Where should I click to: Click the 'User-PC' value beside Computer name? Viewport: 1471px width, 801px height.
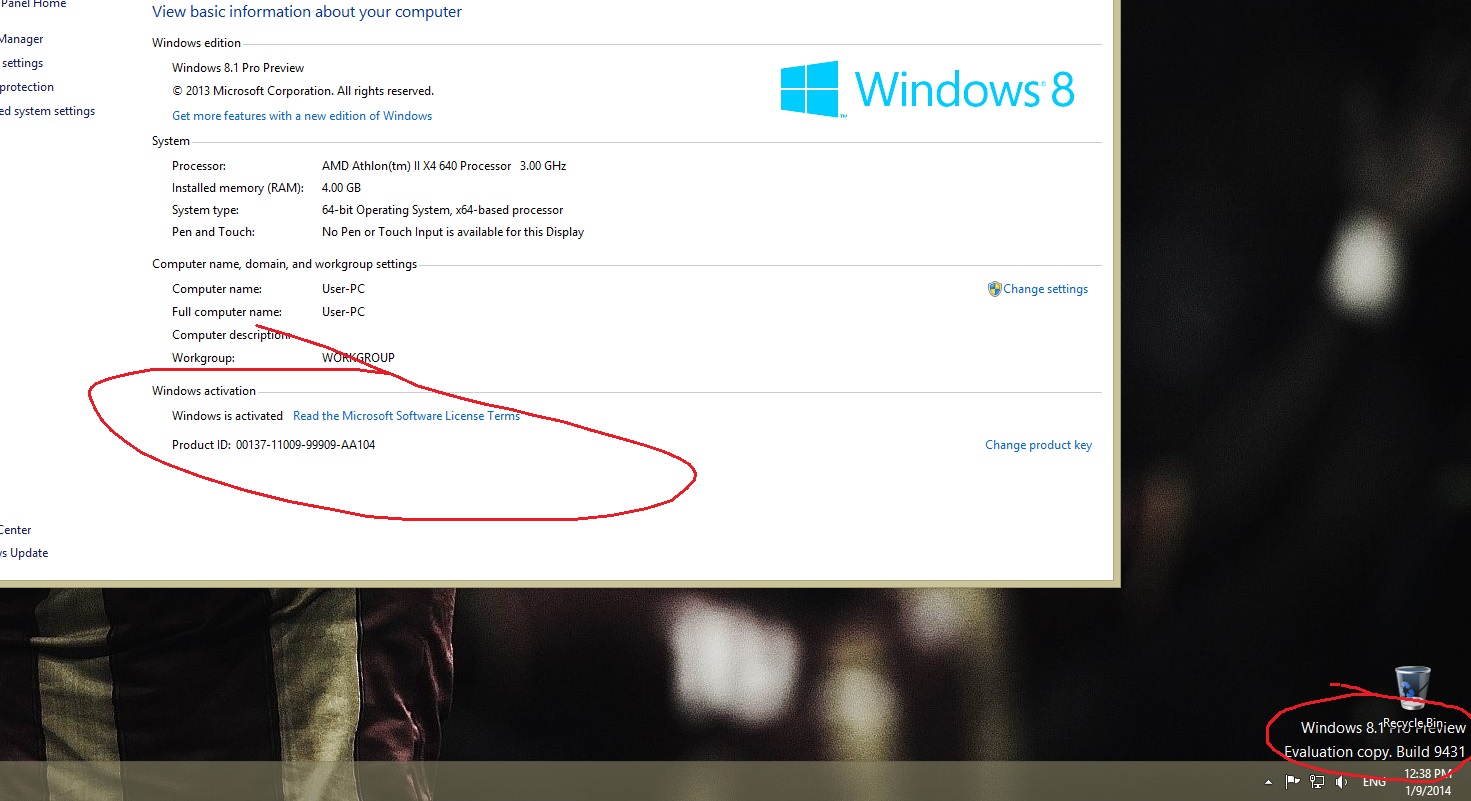point(343,289)
